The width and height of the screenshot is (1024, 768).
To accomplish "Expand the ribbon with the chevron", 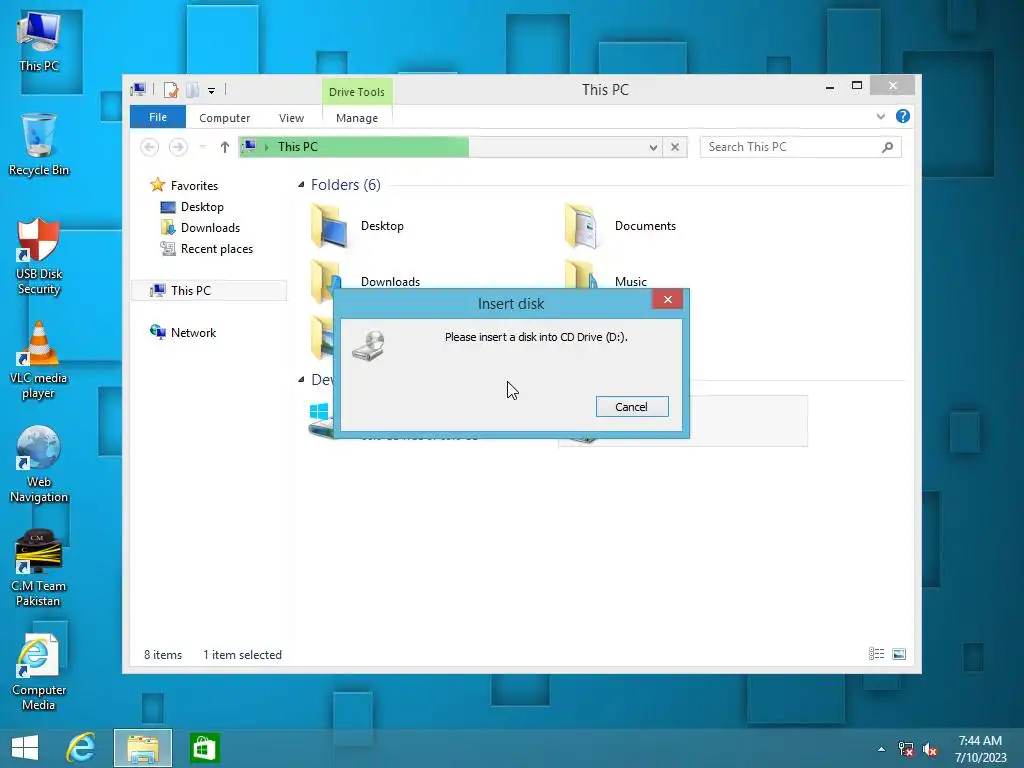I will point(880,116).
